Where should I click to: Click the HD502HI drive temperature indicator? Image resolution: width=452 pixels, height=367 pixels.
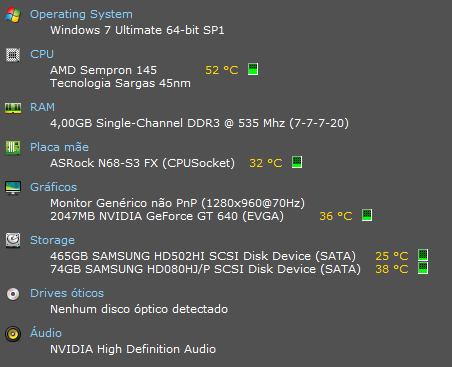(x=423, y=255)
